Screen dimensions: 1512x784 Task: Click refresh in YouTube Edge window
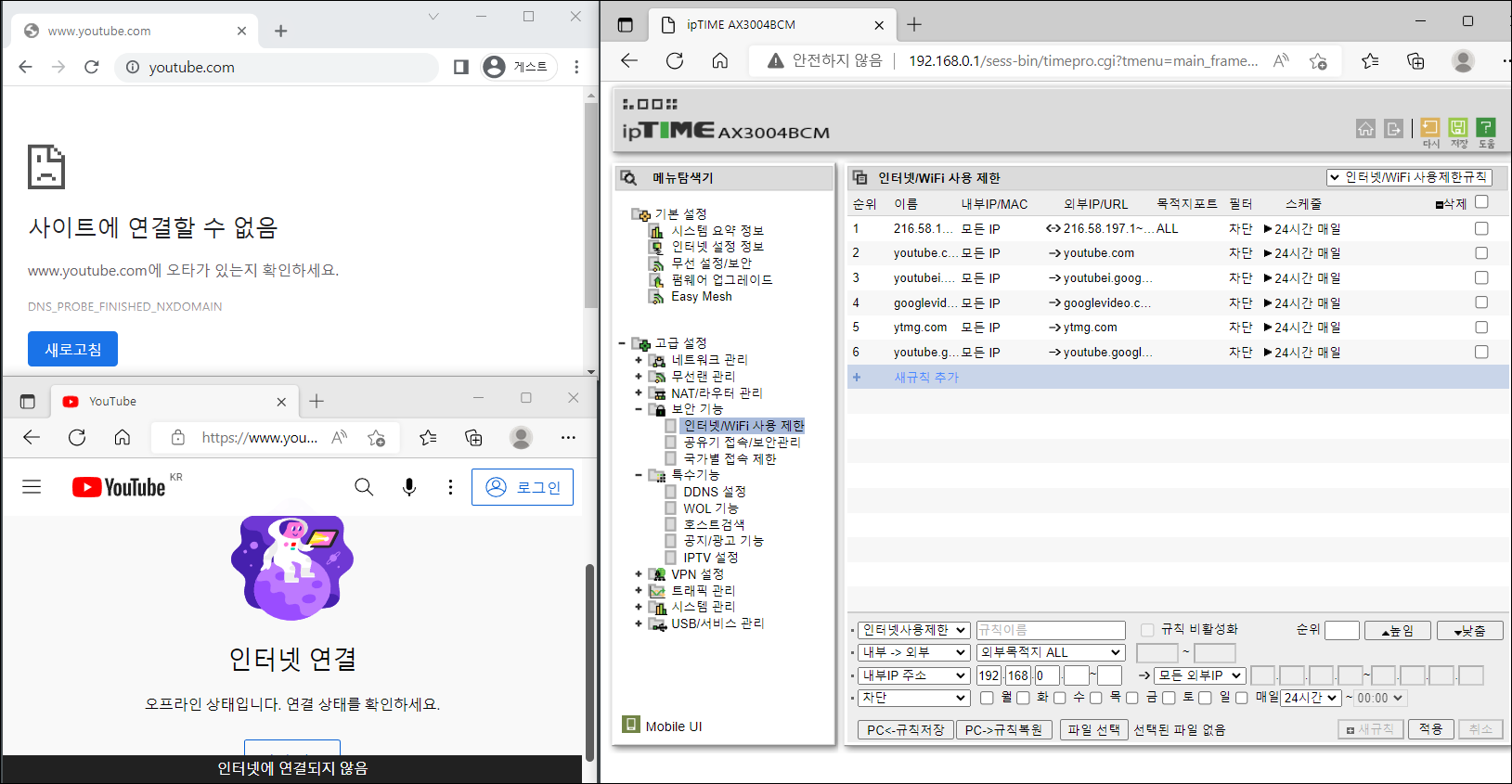click(77, 437)
